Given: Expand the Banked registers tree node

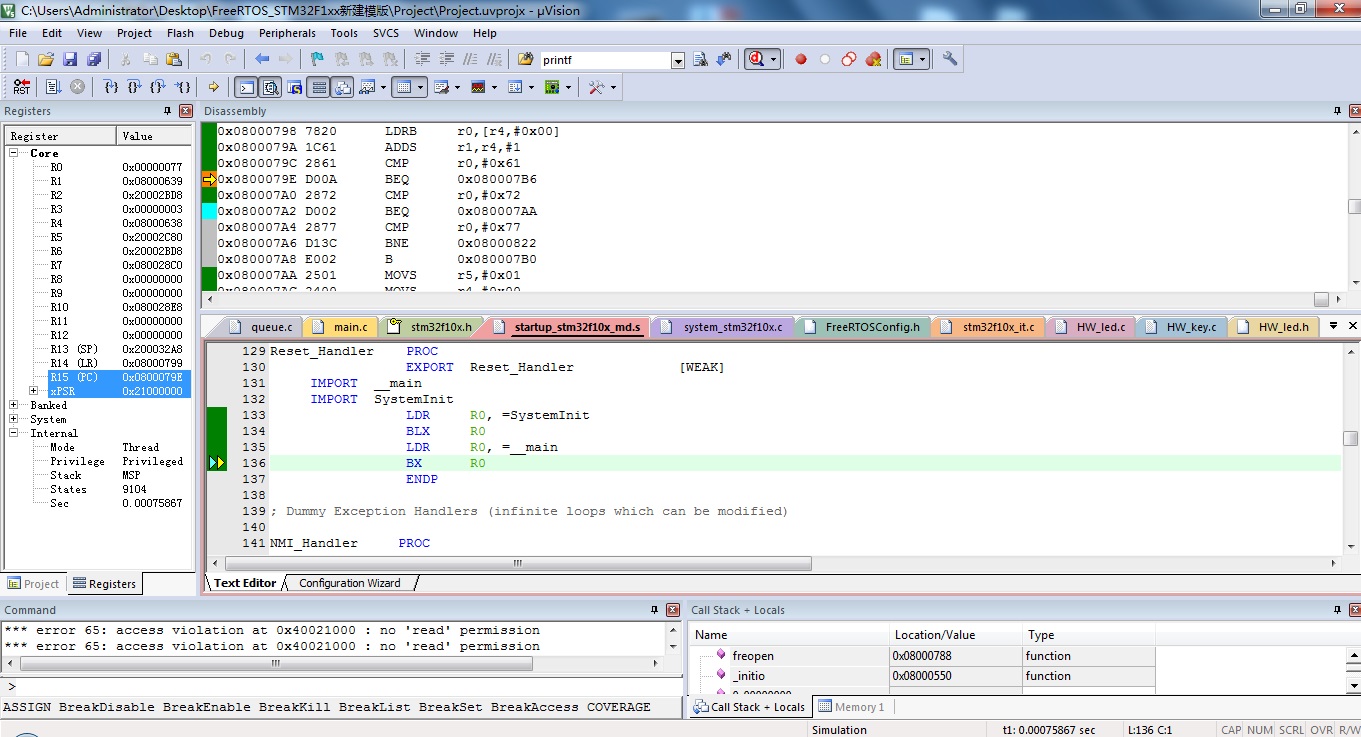Looking at the screenshot, I should pos(15,405).
